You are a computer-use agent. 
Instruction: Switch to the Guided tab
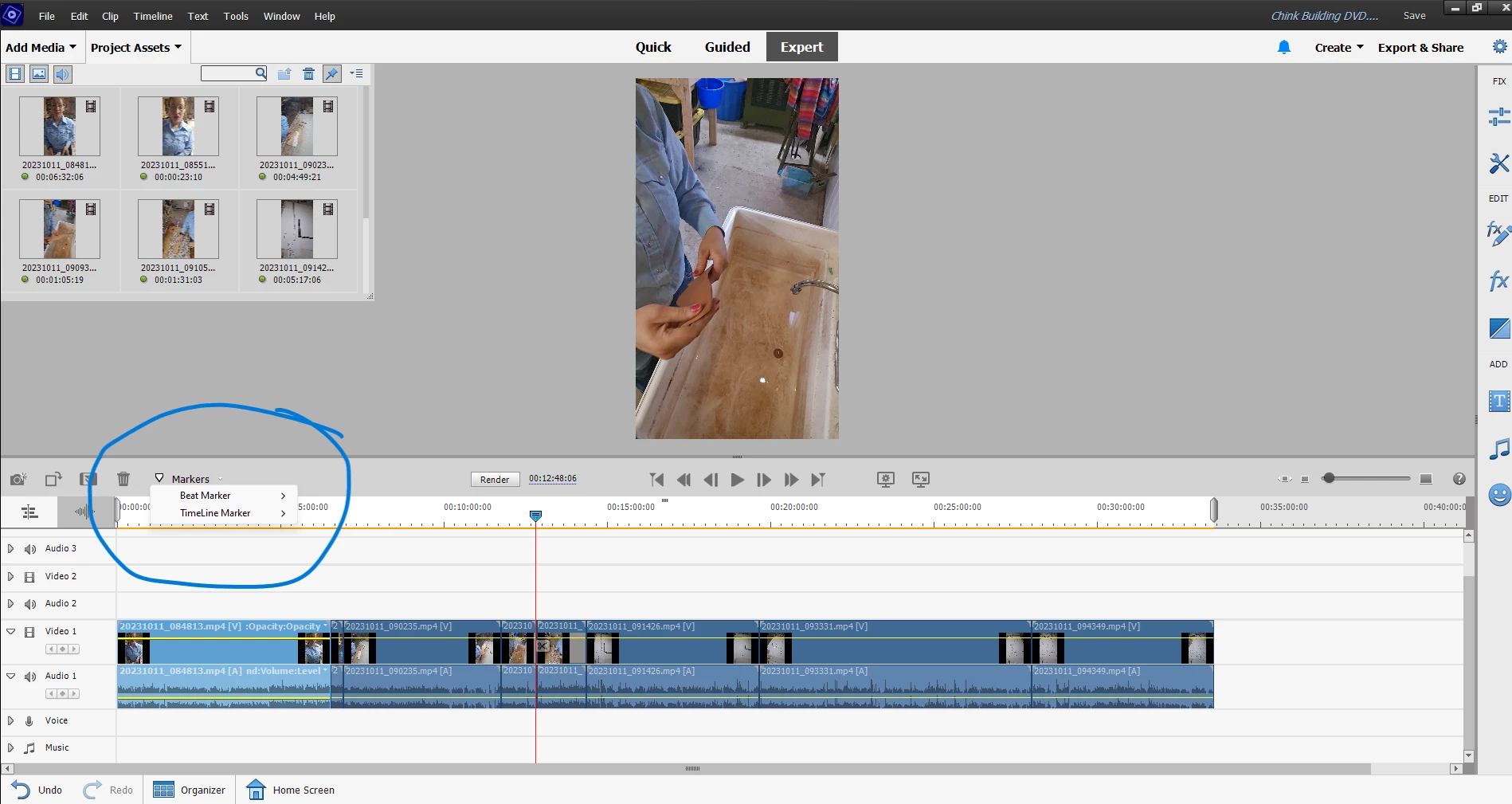point(727,47)
